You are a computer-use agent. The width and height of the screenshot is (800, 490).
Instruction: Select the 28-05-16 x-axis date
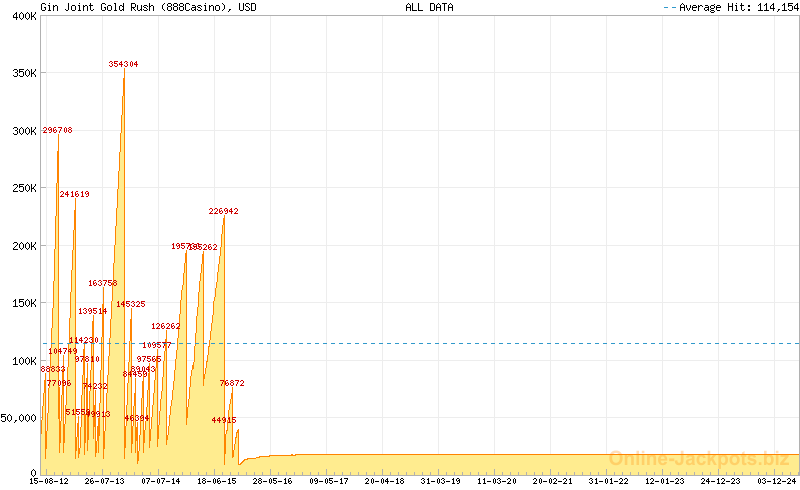tap(272, 481)
